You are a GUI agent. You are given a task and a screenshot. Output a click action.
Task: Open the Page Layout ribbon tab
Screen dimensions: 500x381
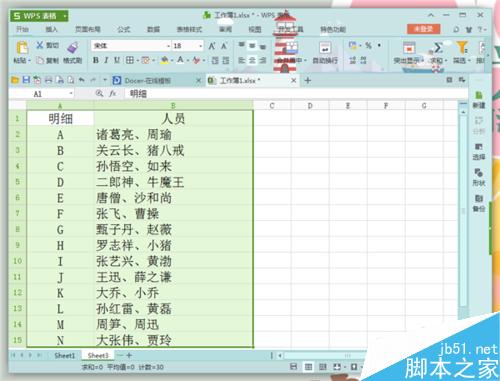(x=88, y=29)
